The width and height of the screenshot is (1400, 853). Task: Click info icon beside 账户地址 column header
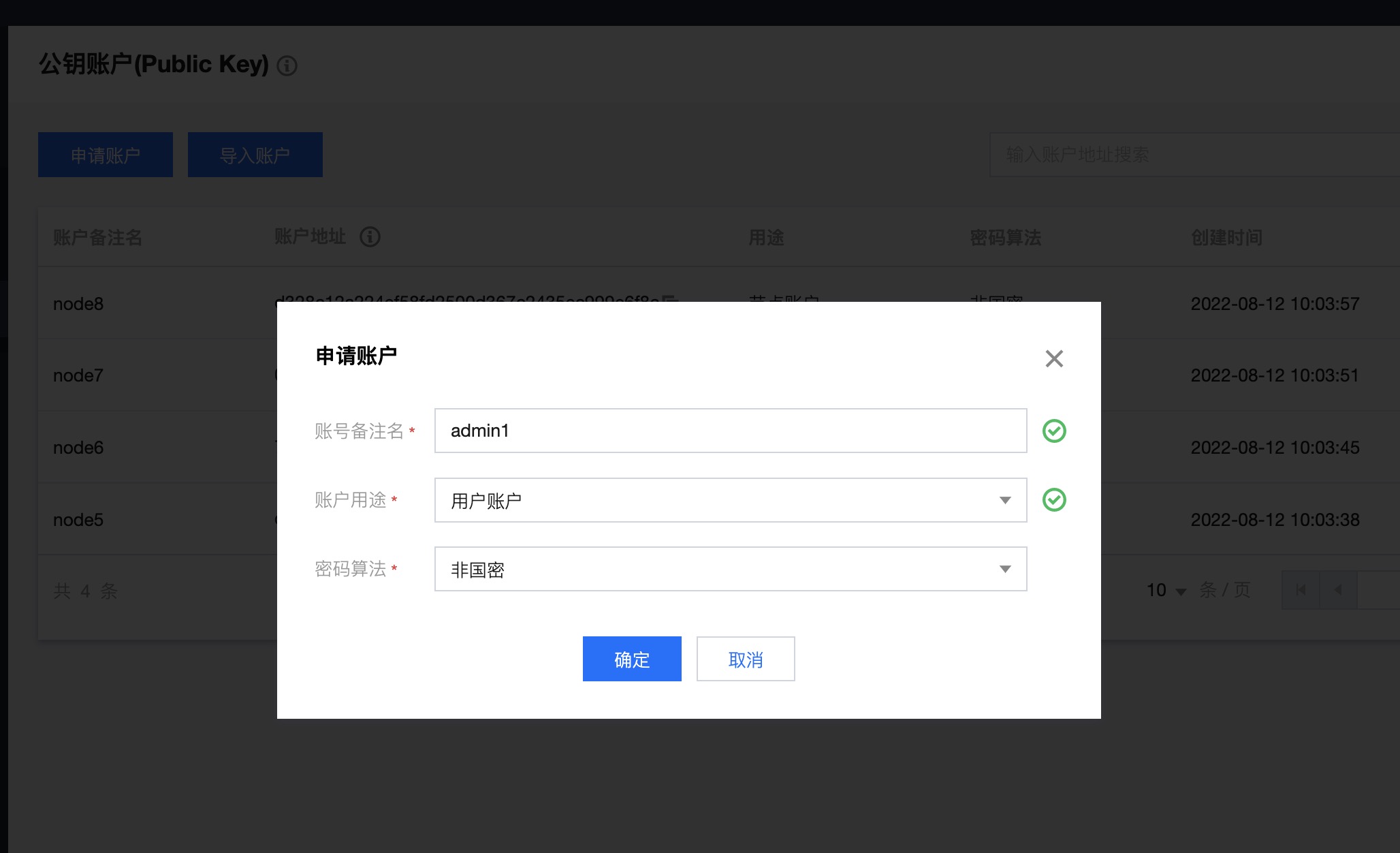[x=370, y=236]
